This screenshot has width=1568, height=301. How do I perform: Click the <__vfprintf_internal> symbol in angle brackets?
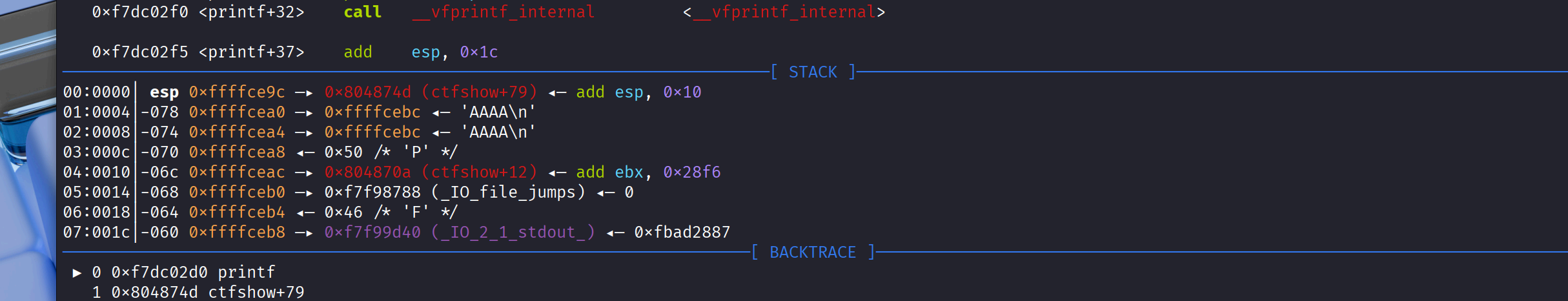[x=784, y=12]
